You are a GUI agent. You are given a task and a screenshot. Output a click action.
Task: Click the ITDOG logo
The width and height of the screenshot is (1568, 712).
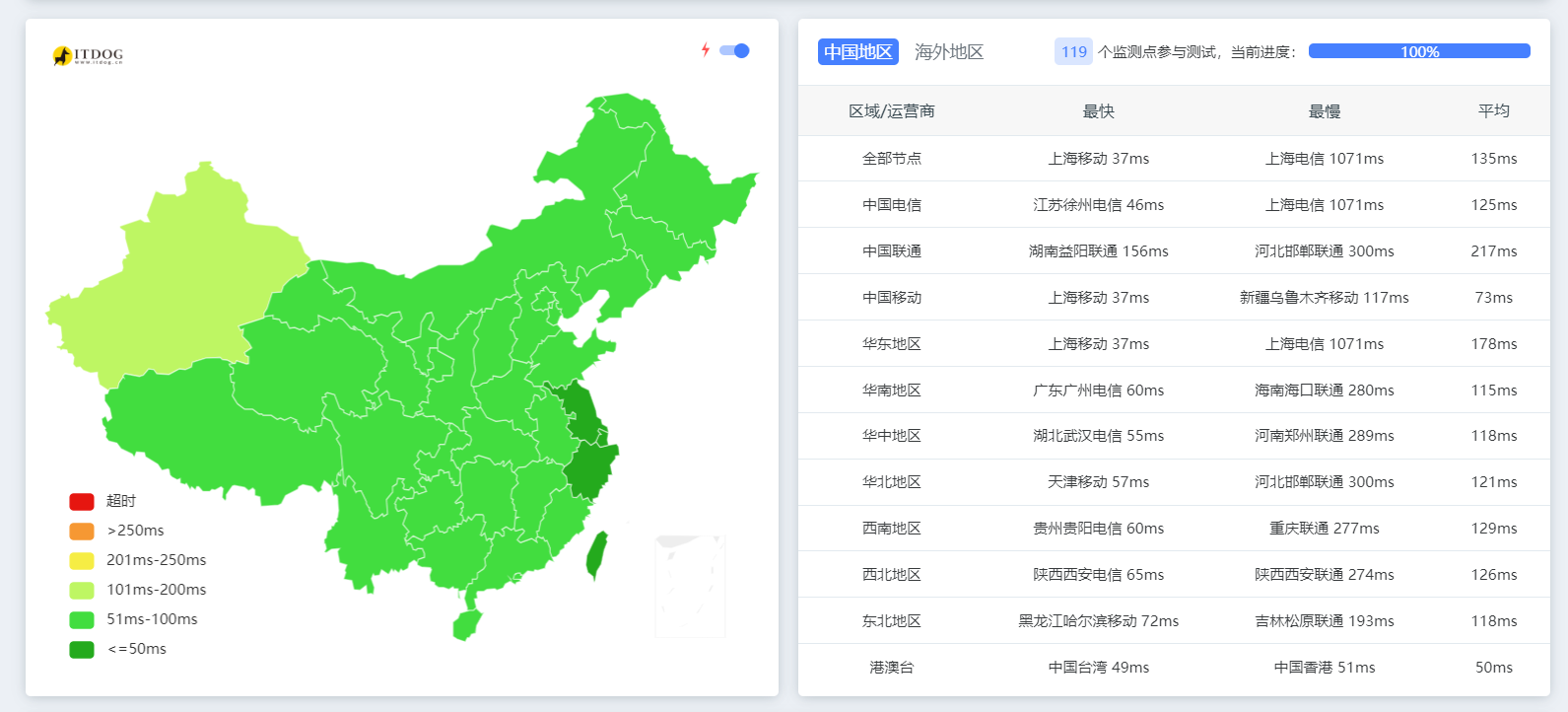88,55
